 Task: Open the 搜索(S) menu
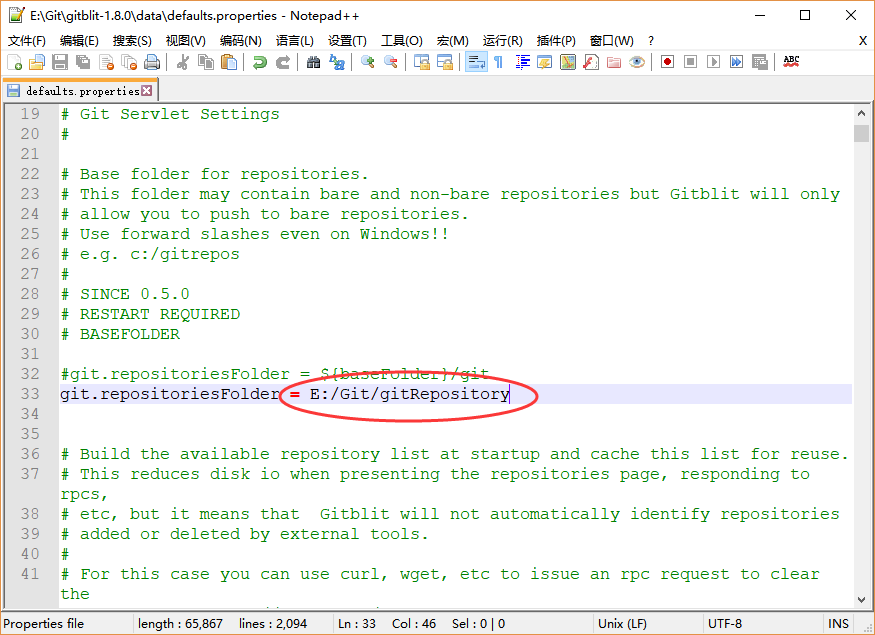point(132,41)
